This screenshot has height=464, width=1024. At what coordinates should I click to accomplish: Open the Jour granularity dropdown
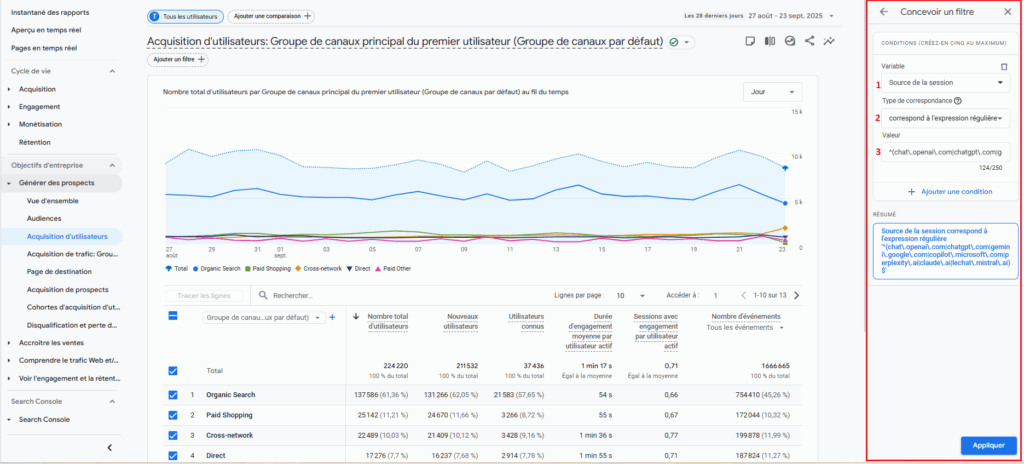[x=771, y=92]
